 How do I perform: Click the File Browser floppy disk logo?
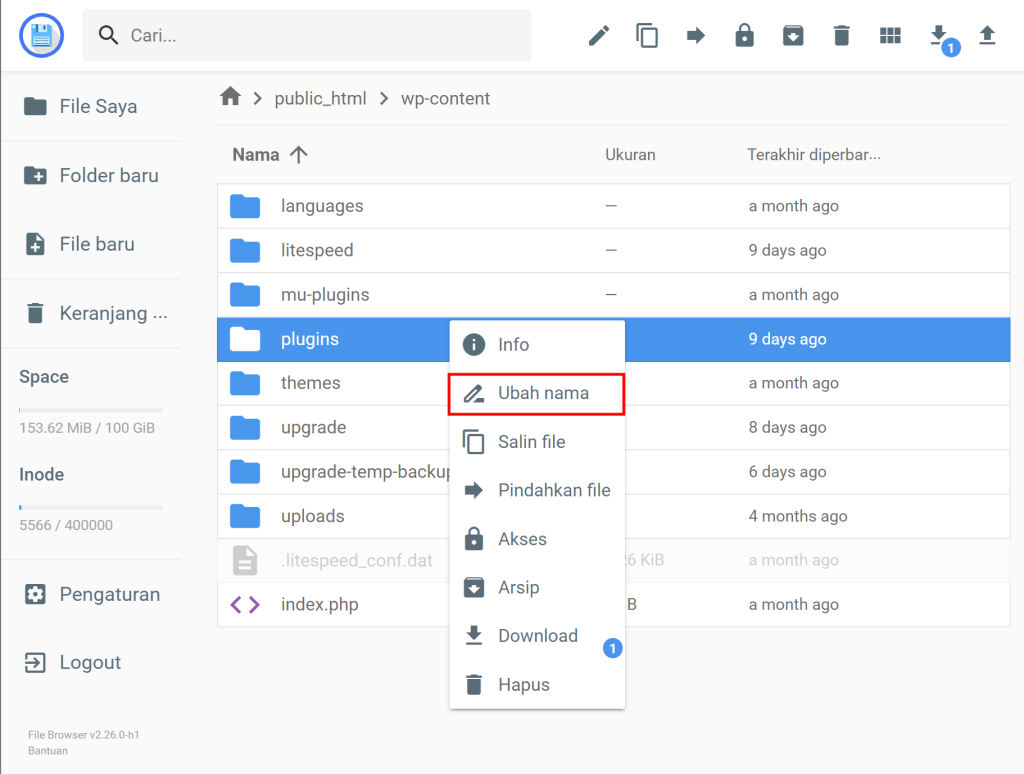point(42,35)
